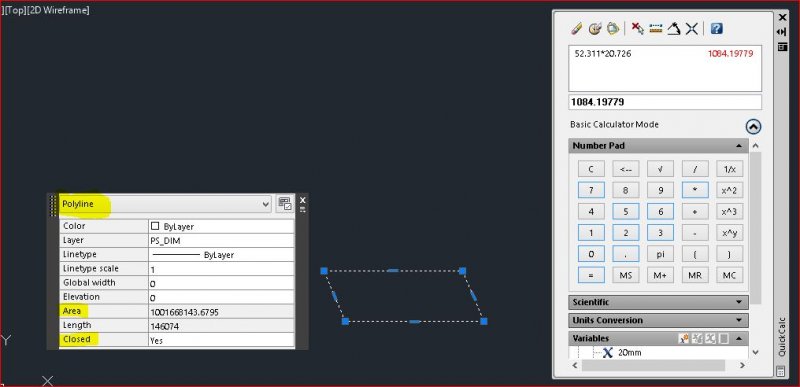
Task: Click the Clear History icon
Action: [x=594, y=29]
